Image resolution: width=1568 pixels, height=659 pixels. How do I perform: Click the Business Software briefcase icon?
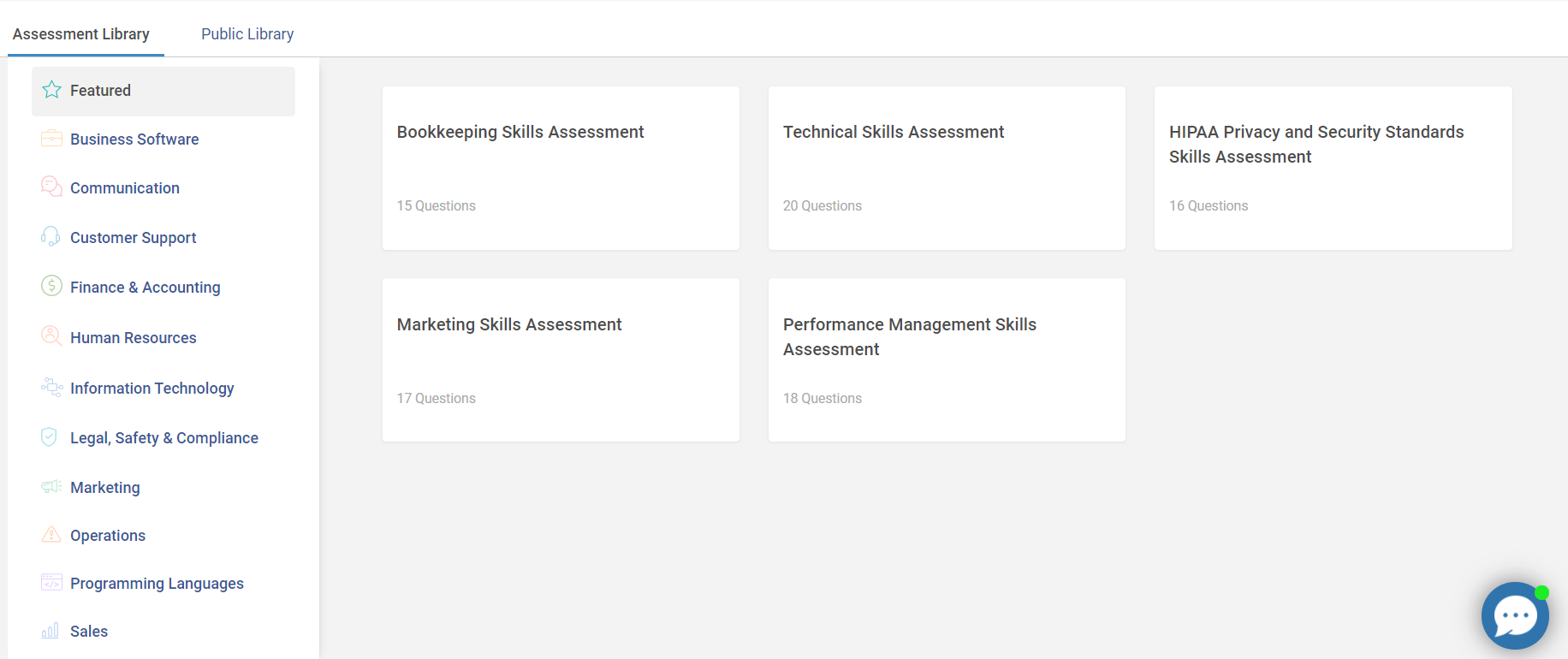coord(51,139)
